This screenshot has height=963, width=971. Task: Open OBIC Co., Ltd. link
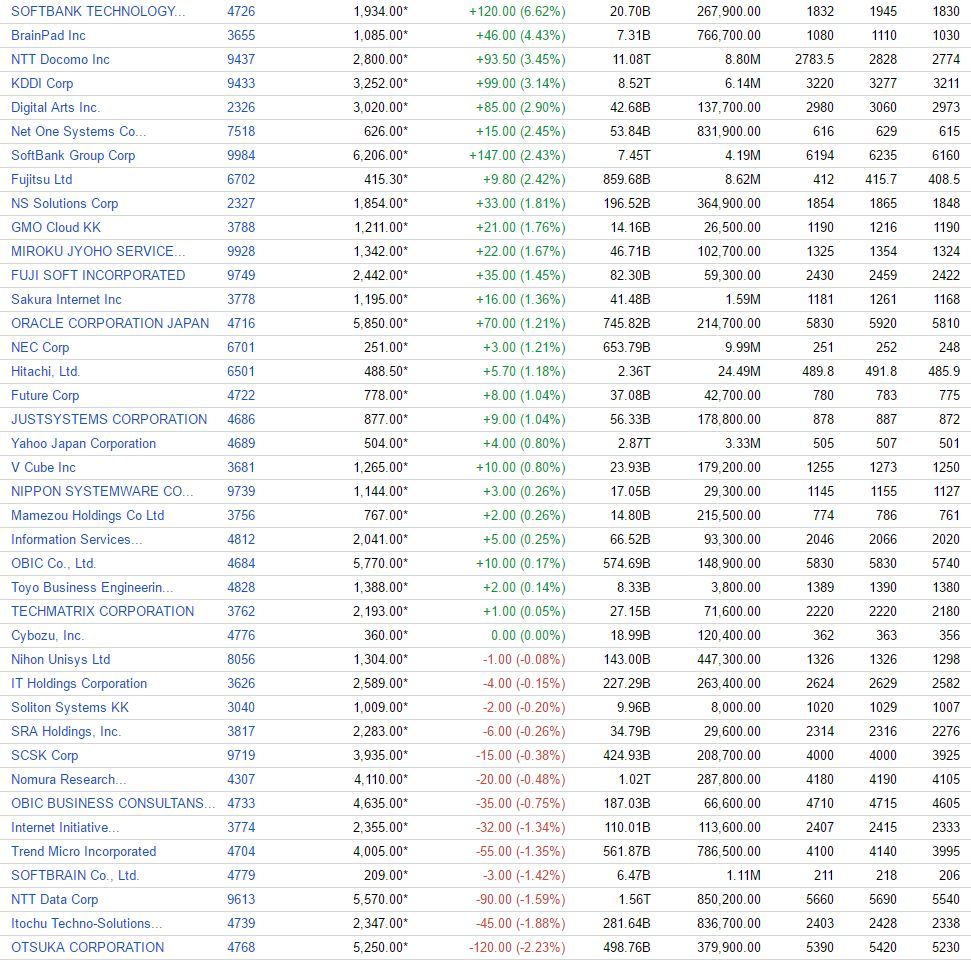click(x=53, y=564)
